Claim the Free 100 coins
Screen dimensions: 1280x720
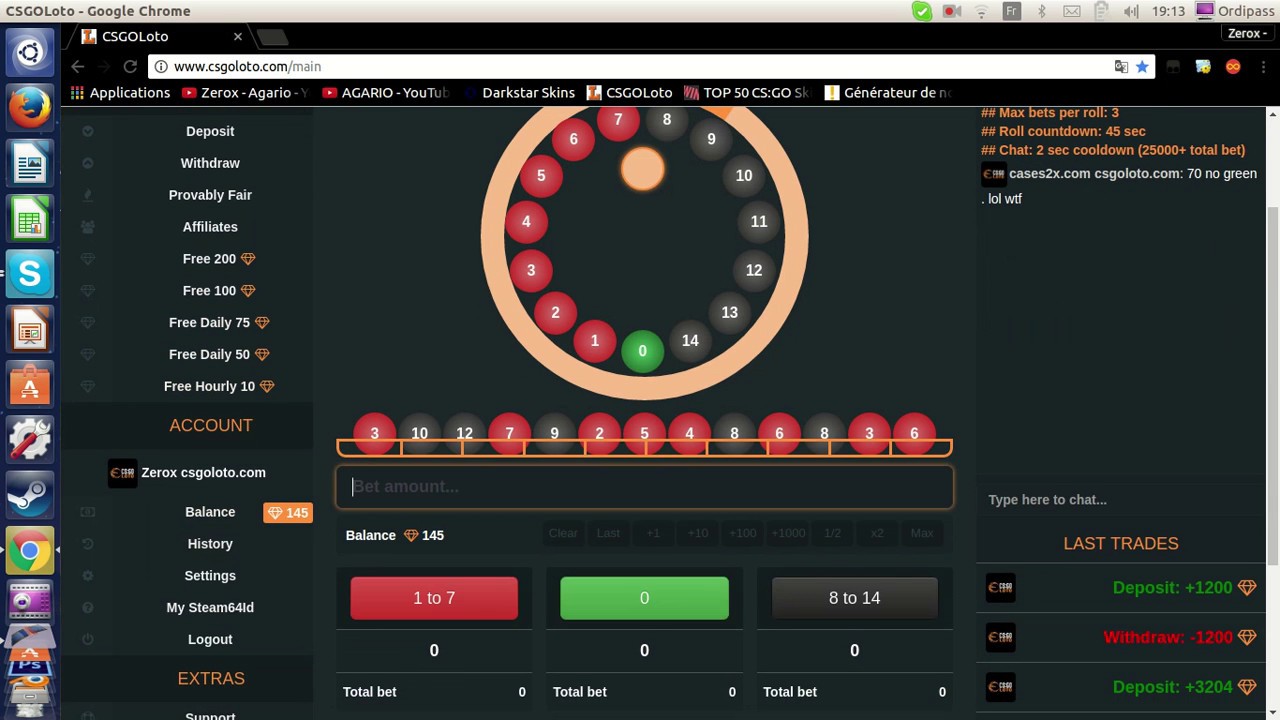click(219, 291)
